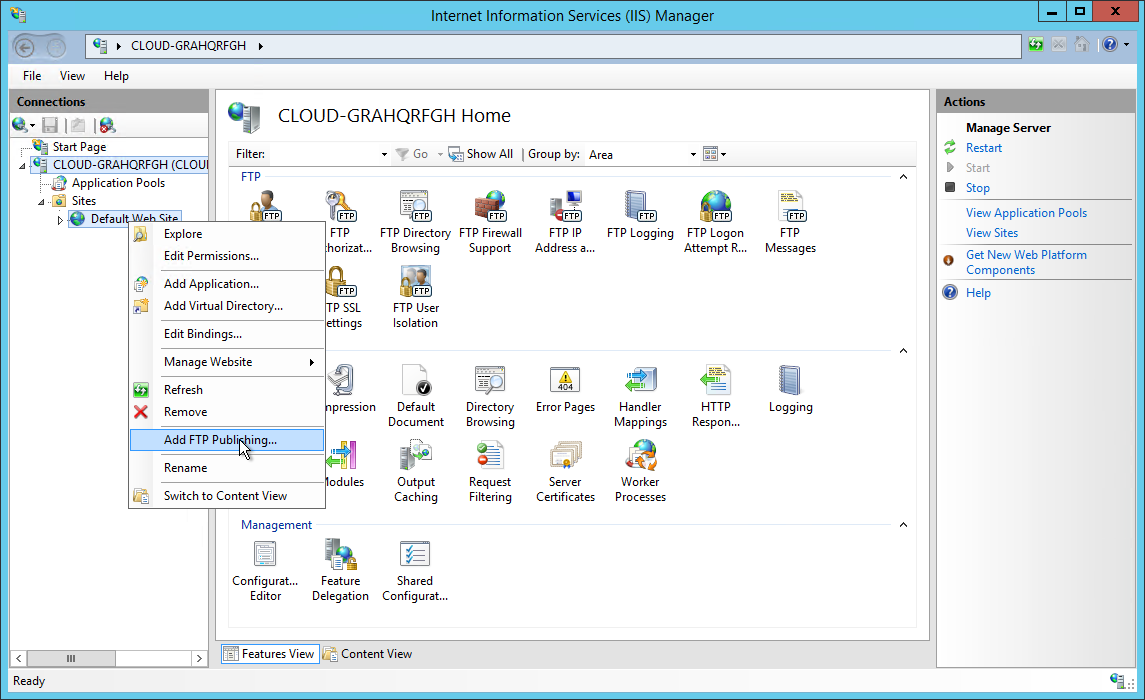The width and height of the screenshot is (1145, 700).
Task: Open Directory Browsing feature in IIS section
Action: 490,396
